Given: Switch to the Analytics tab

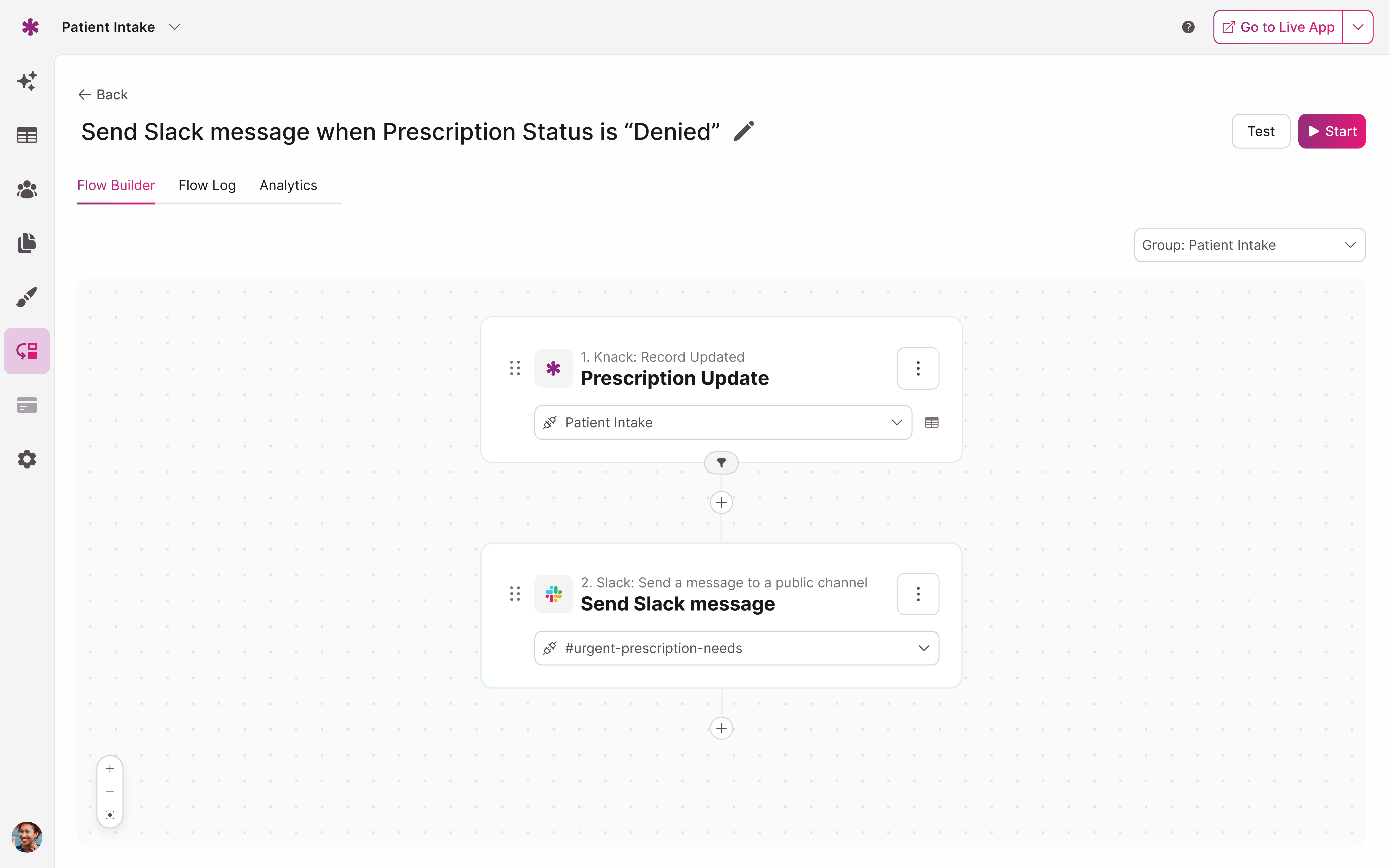Looking at the screenshot, I should (x=288, y=185).
